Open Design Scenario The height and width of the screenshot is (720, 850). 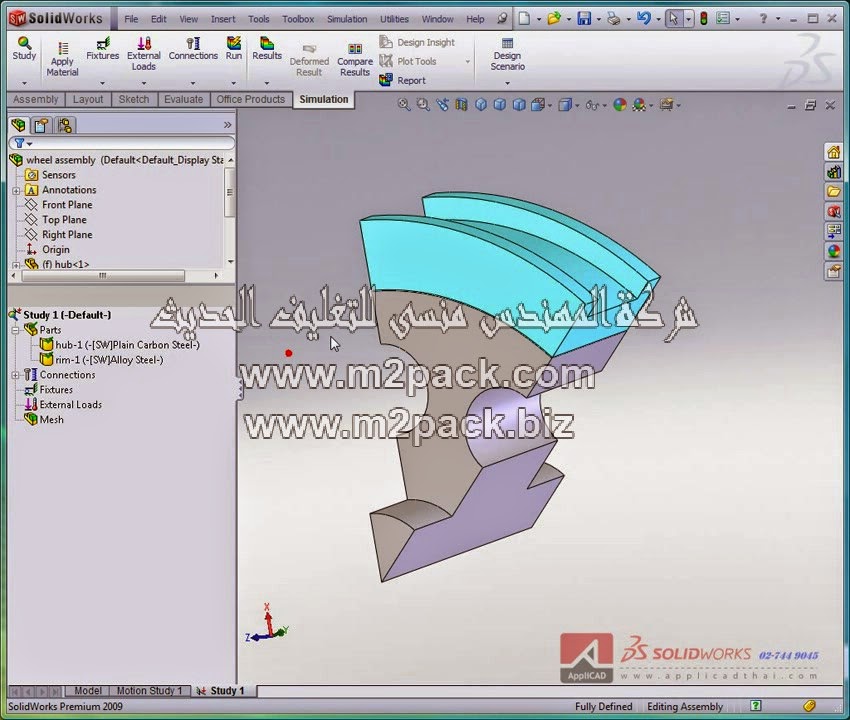(507, 54)
